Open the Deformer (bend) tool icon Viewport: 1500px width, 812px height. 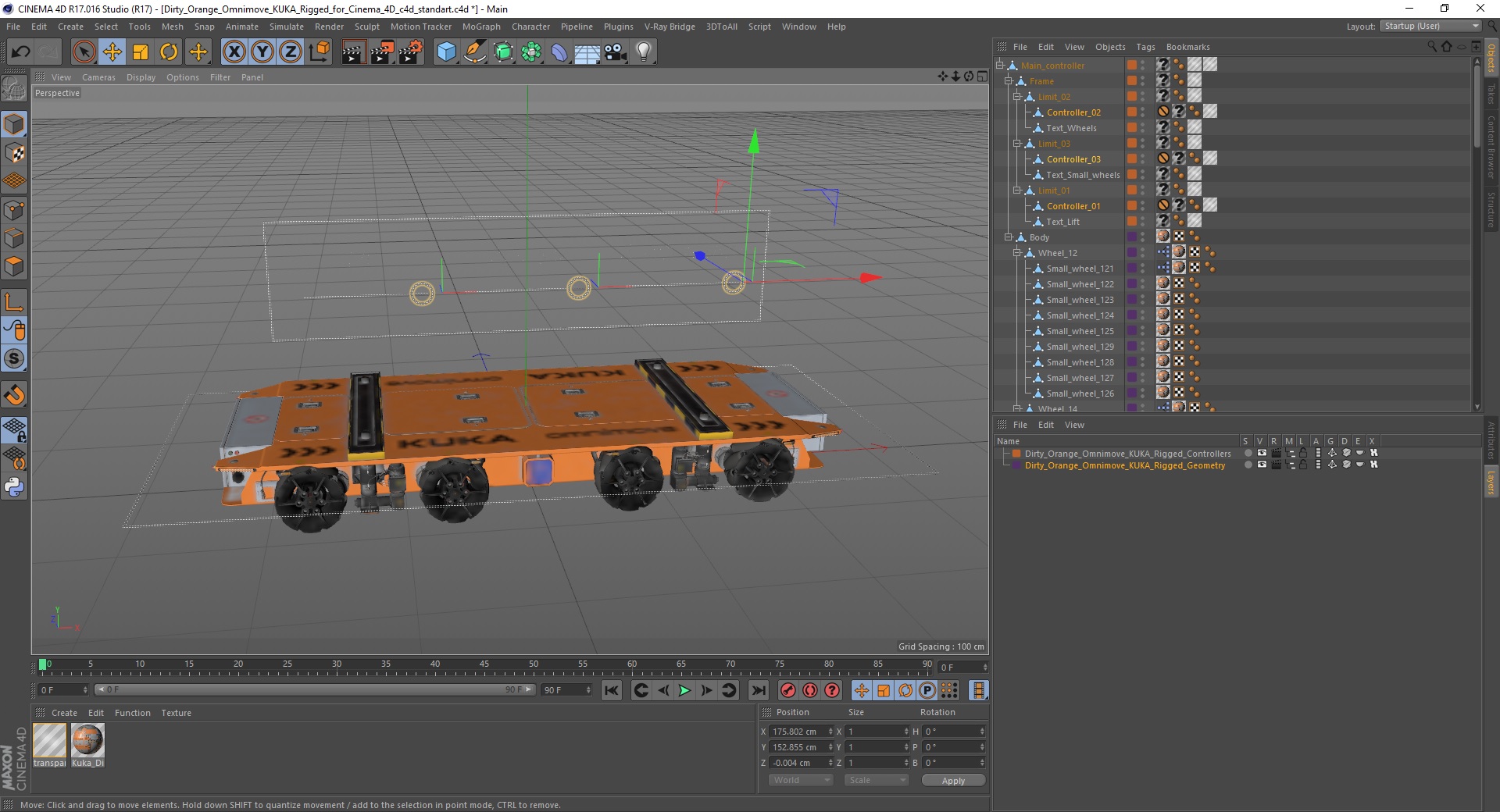point(559,52)
